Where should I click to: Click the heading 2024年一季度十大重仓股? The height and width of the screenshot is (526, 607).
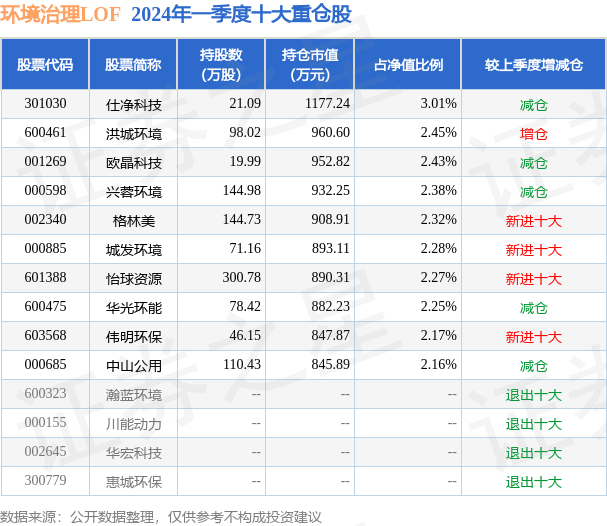point(241,14)
